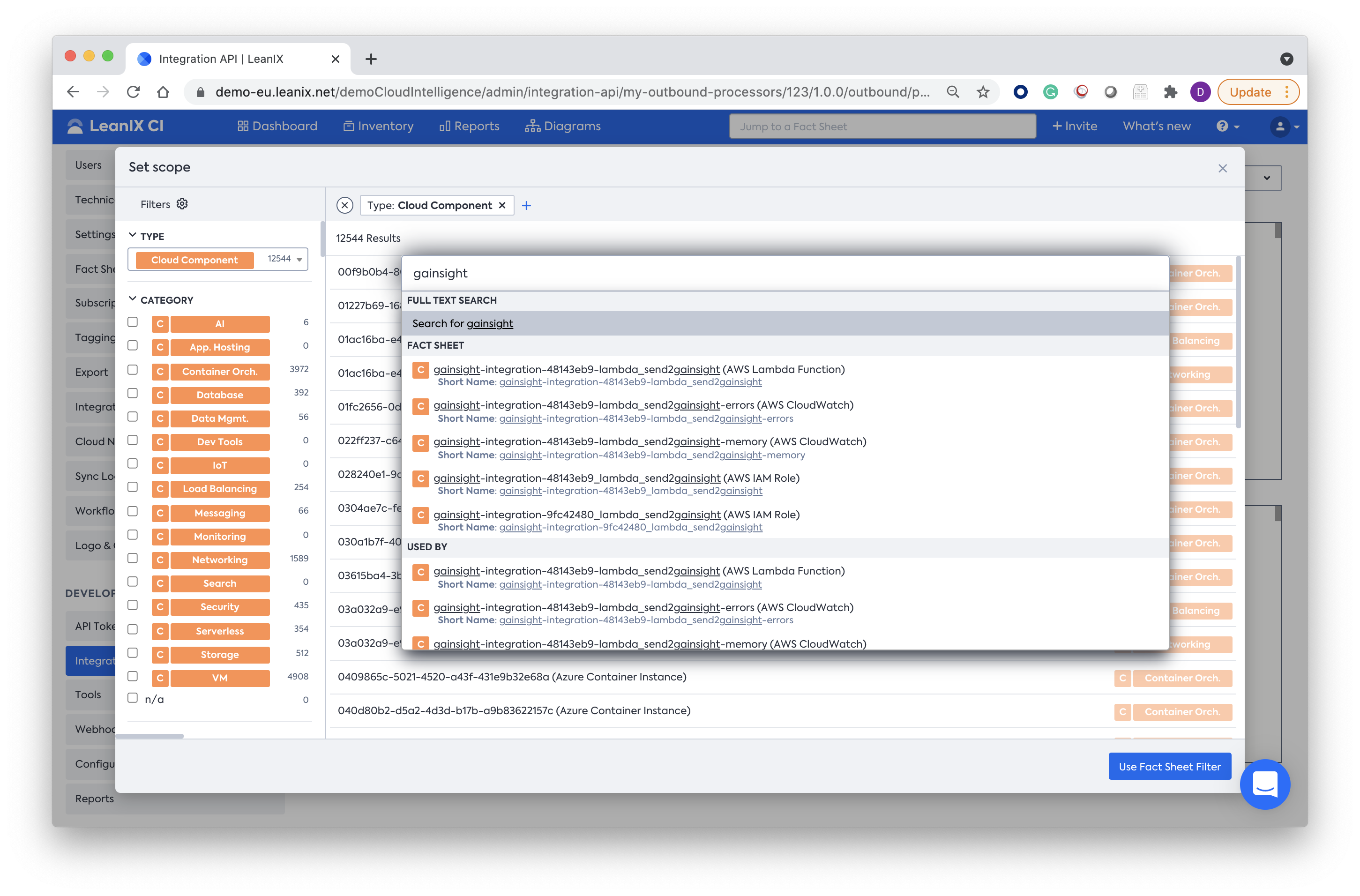
Task: Click the LeanIX CI logo
Action: (x=115, y=126)
